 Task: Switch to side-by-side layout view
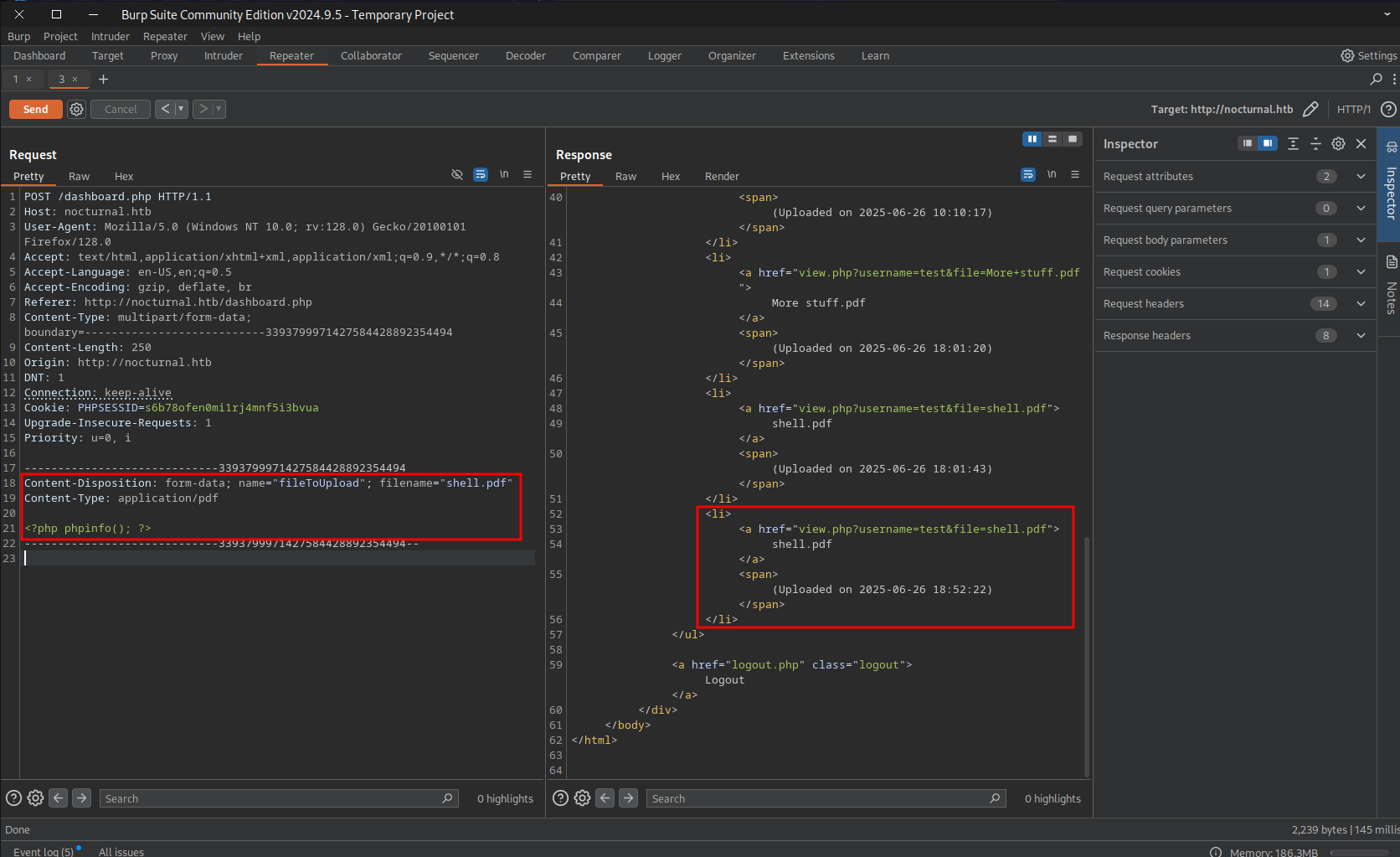pos(1032,139)
